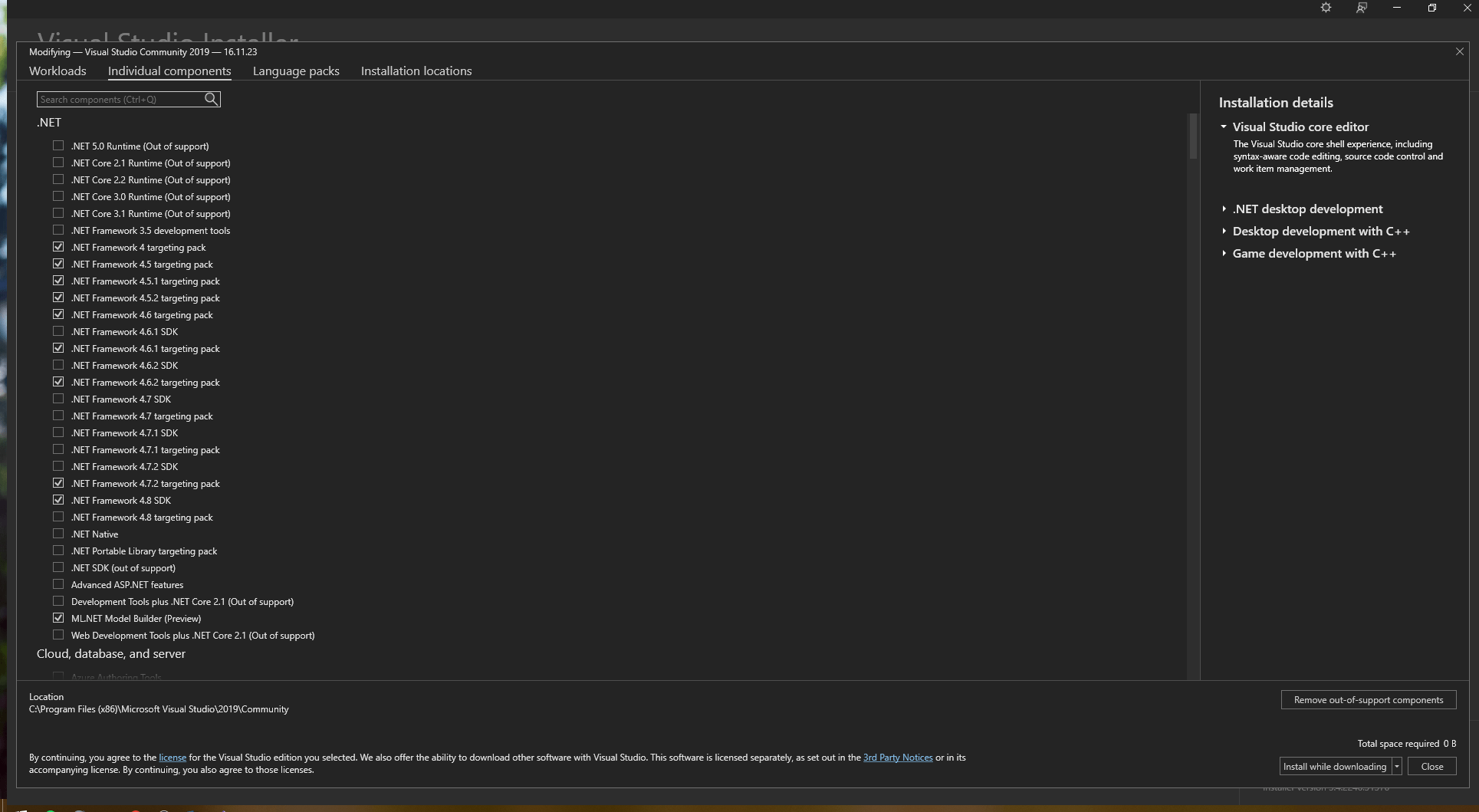Uncheck .NET Framework 4.6 targeting pack
Viewport: 1479px width, 812px height.
tap(58, 314)
